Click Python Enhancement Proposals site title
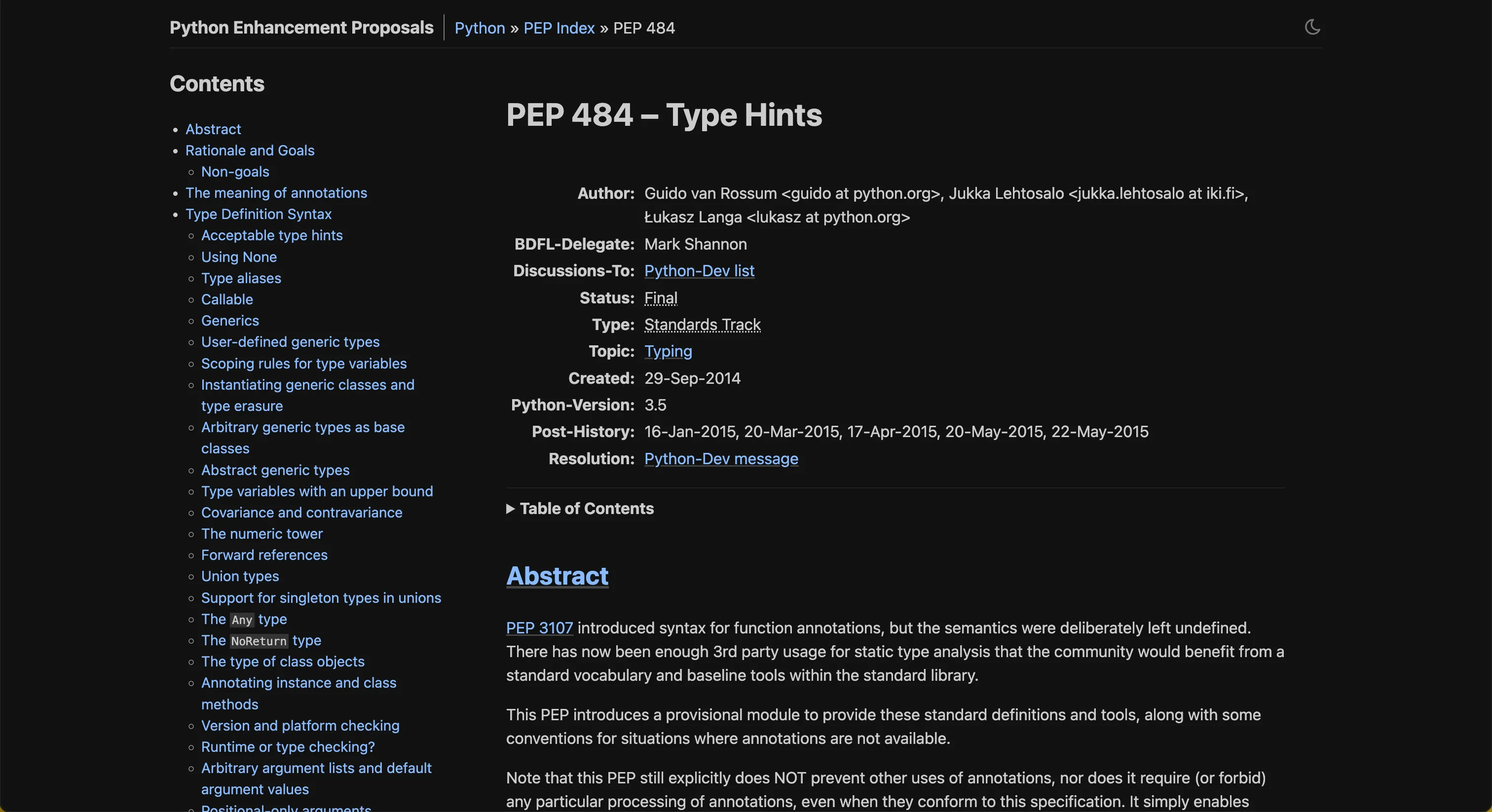Image resolution: width=1492 pixels, height=812 pixels. (x=301, y=28)
